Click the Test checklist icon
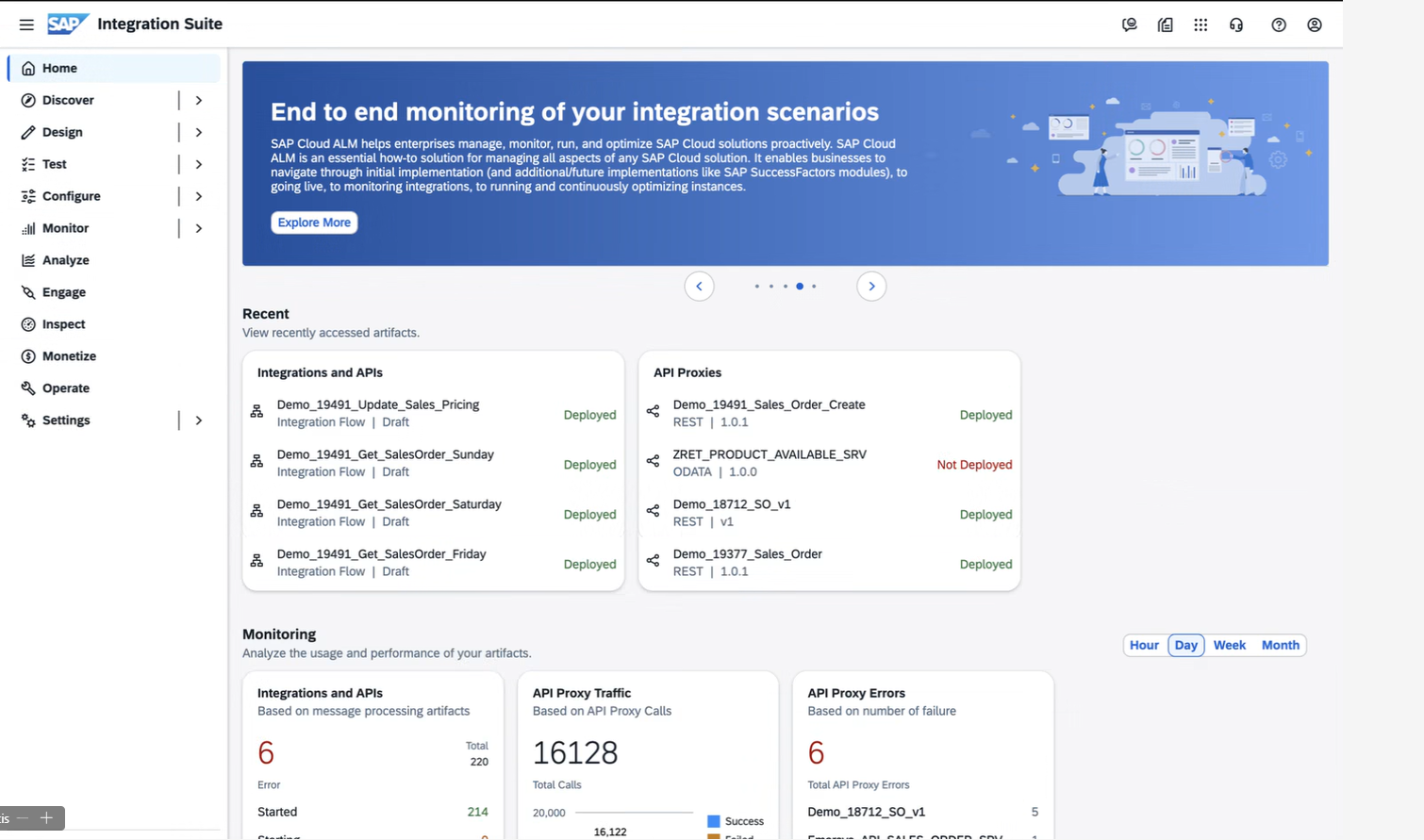This screenshot has width=1424, height=840. [28, 164]
